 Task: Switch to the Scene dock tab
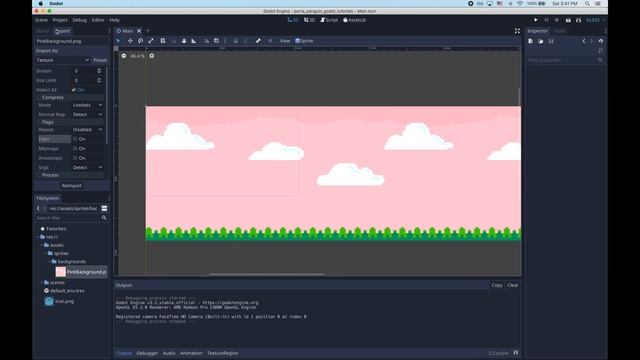pos(42,31)
